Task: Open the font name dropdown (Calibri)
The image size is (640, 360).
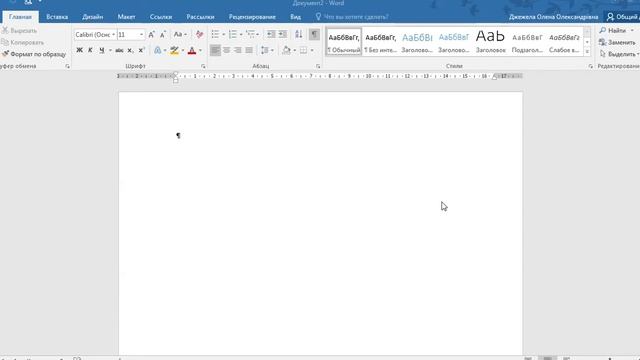Action: 113,35
